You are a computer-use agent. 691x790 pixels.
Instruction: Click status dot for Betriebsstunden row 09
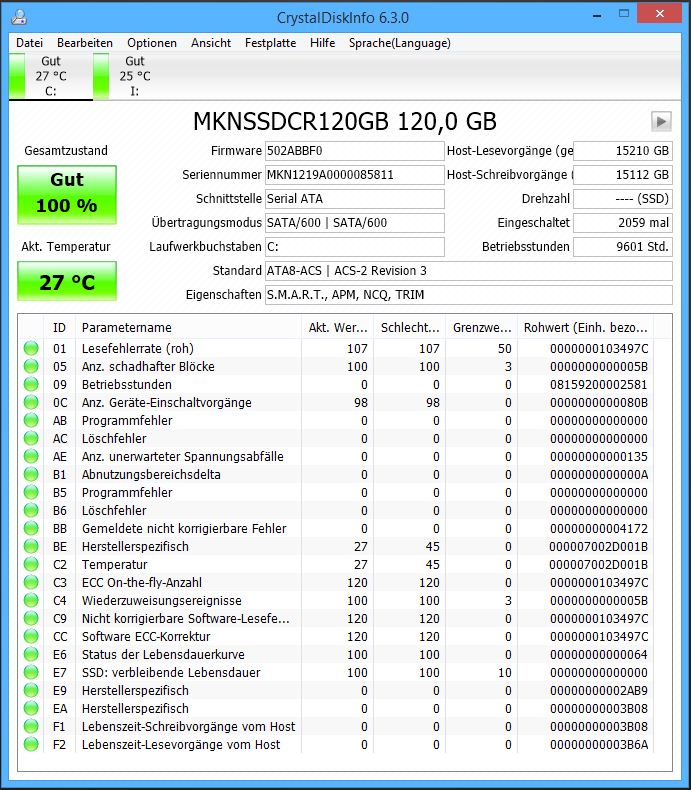tap(31, 384)
